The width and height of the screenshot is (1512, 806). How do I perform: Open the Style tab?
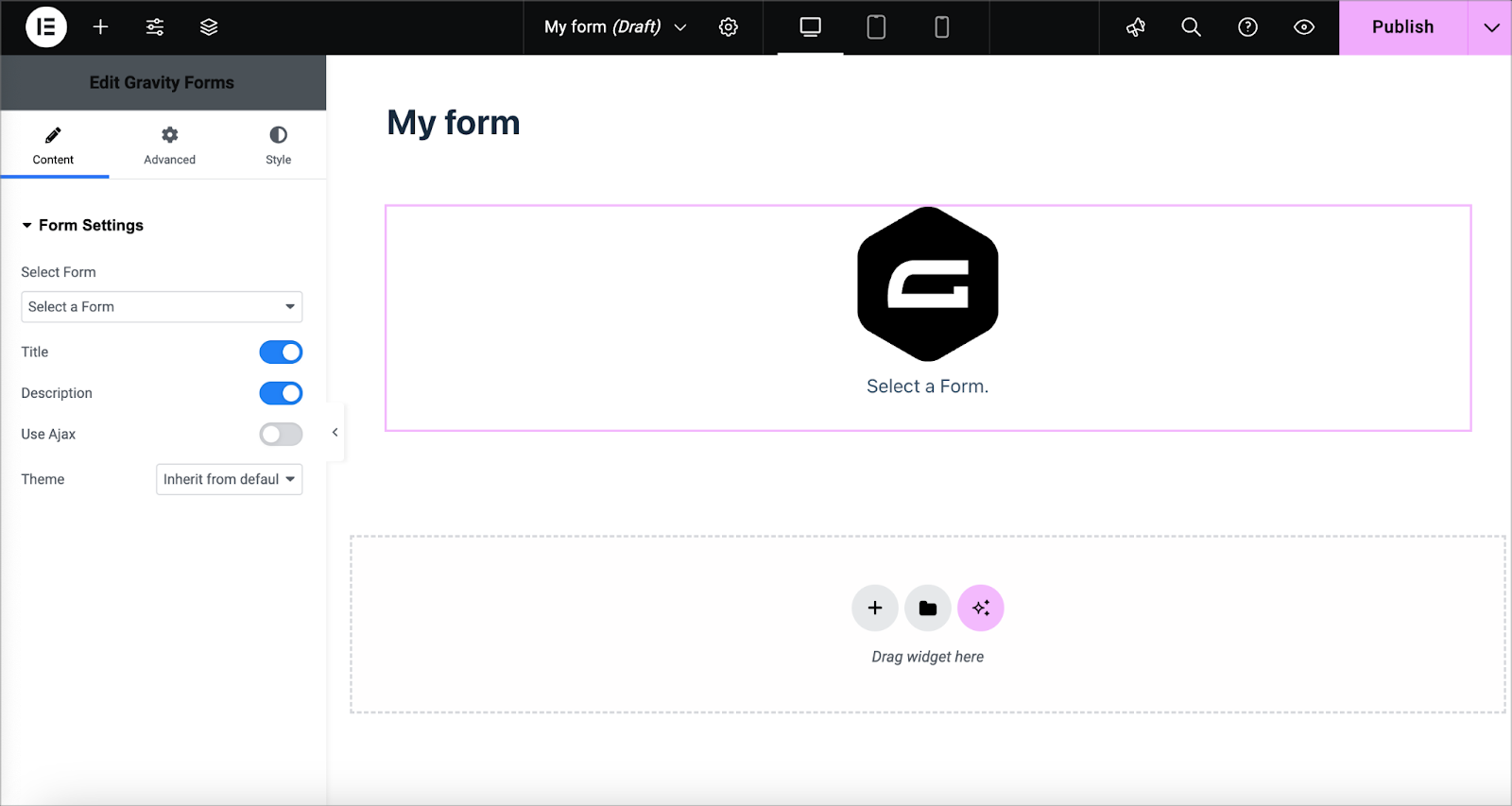click(278, 146)
